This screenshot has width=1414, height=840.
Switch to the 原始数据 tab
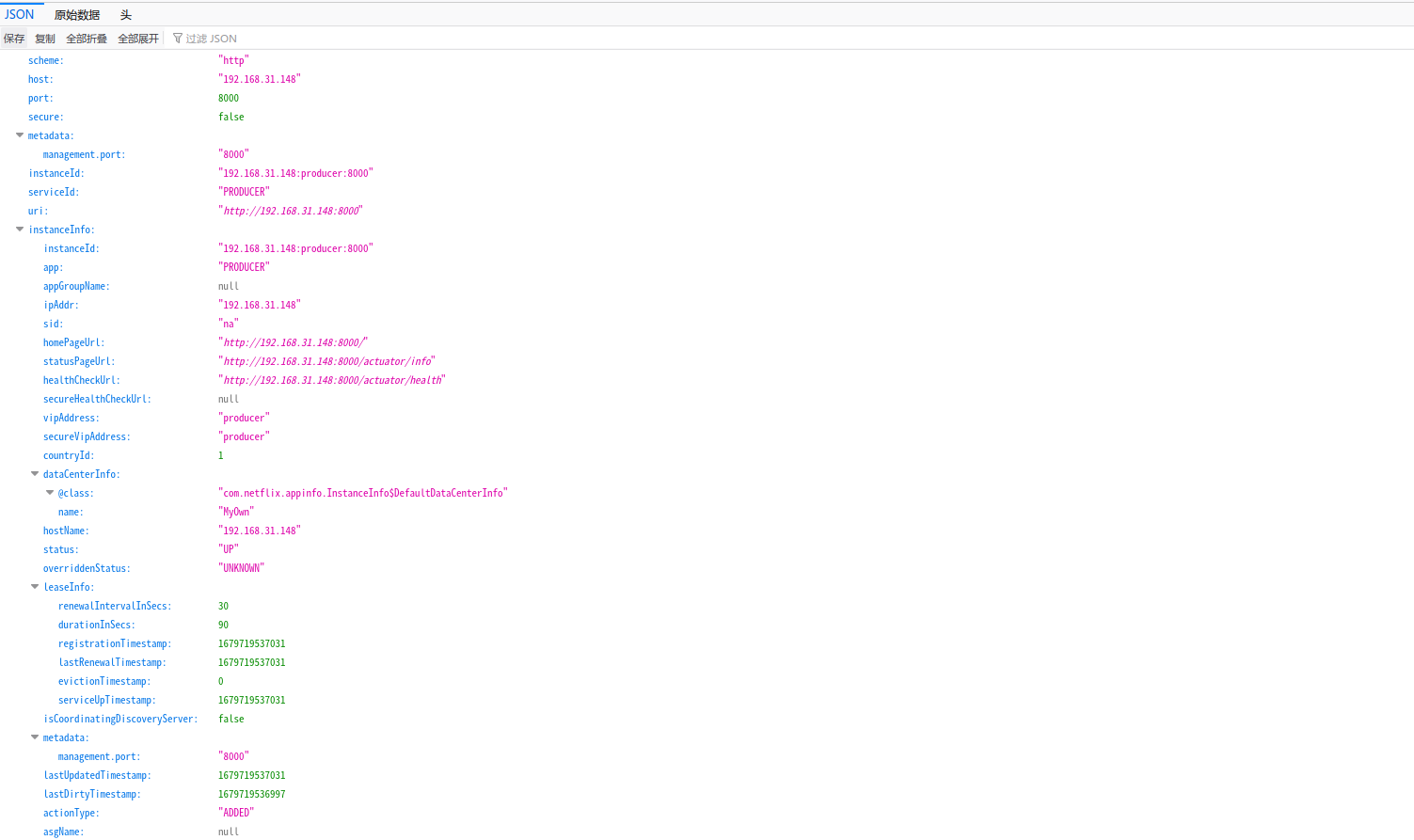pos(77,14)
